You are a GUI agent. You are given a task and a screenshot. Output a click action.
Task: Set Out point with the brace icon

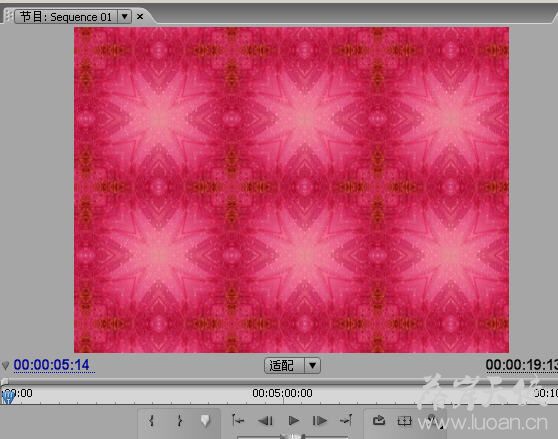(x=179, y=421)
